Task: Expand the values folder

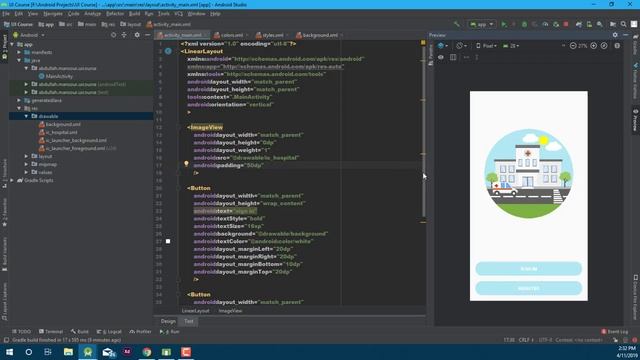Action: [27, 172]
